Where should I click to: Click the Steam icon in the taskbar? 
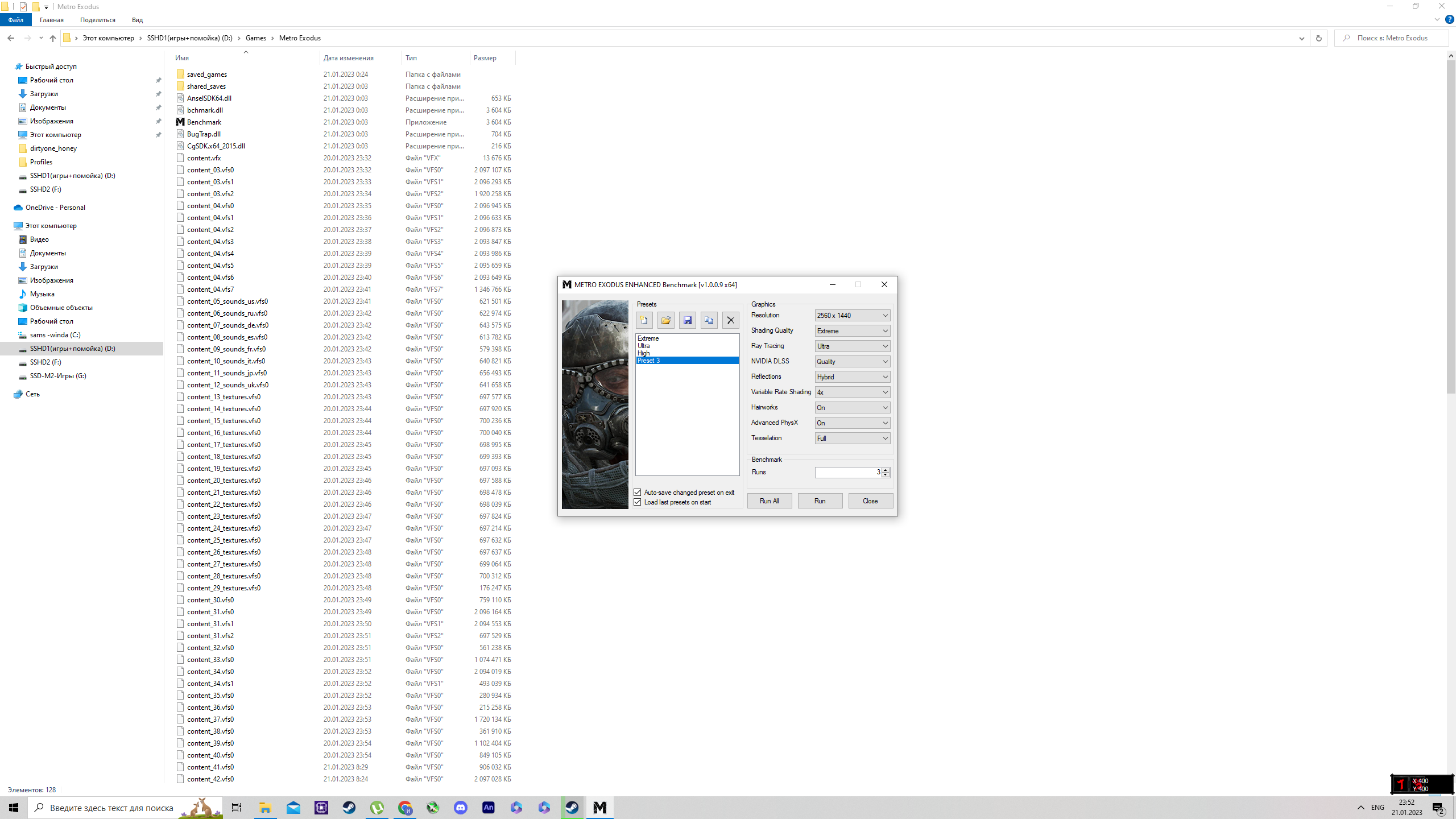[349, 807]
